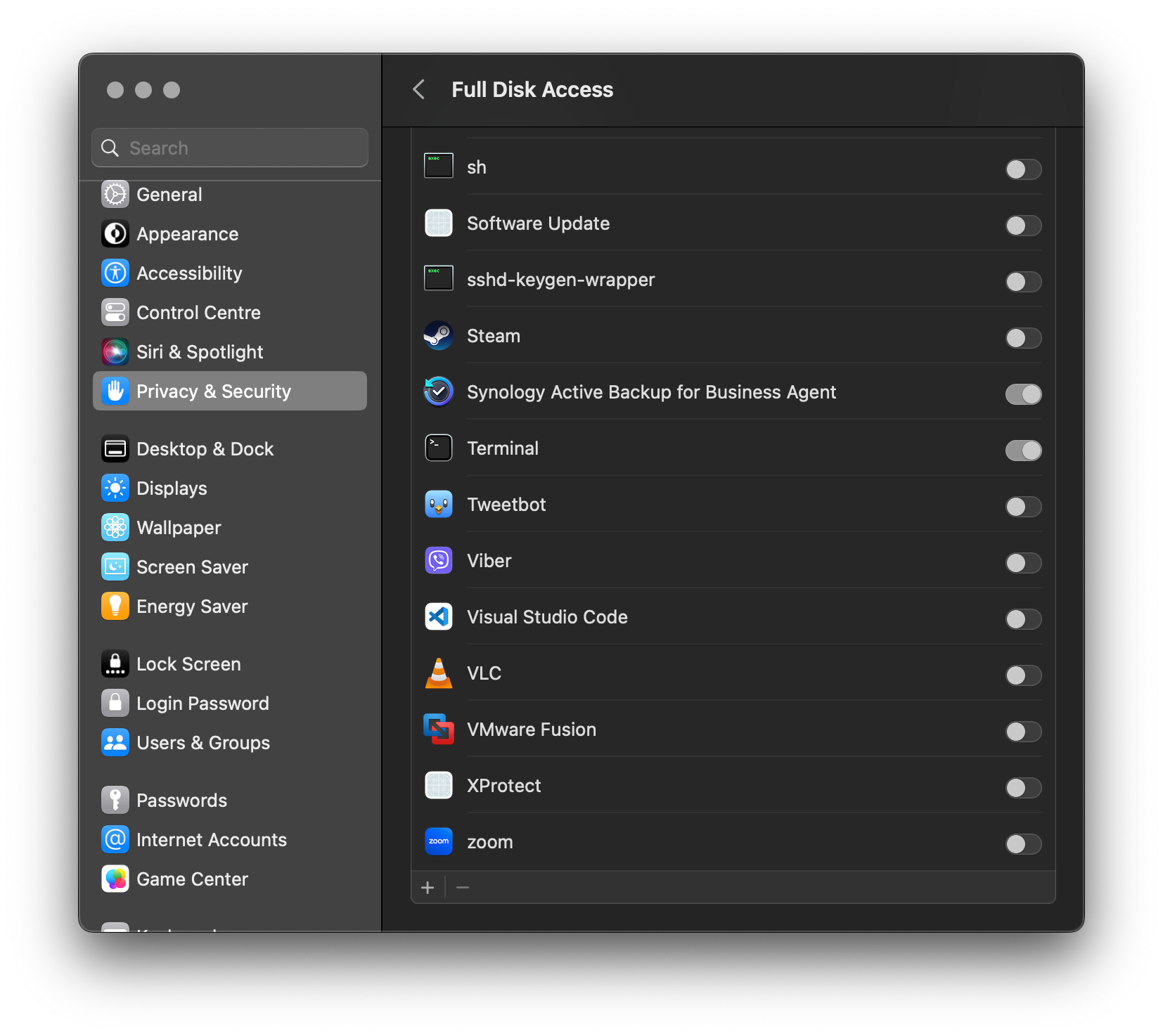Image resolution: width=1163 pixels, height=1036 pixels.
Task: Click the Visual Studio Code icon
Action: 439,617
